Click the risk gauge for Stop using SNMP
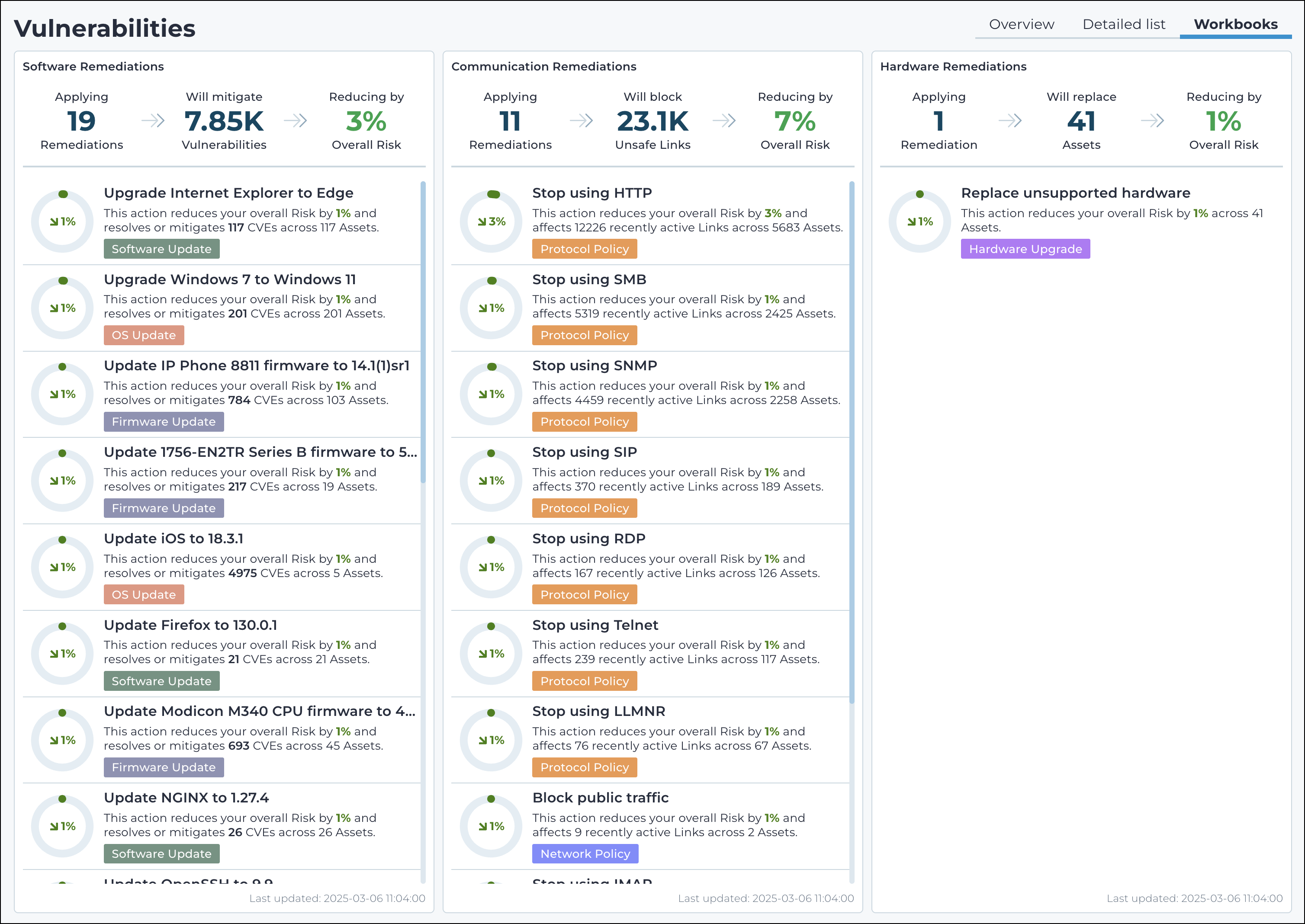The image size is (1305, 924). coord(491,394)
